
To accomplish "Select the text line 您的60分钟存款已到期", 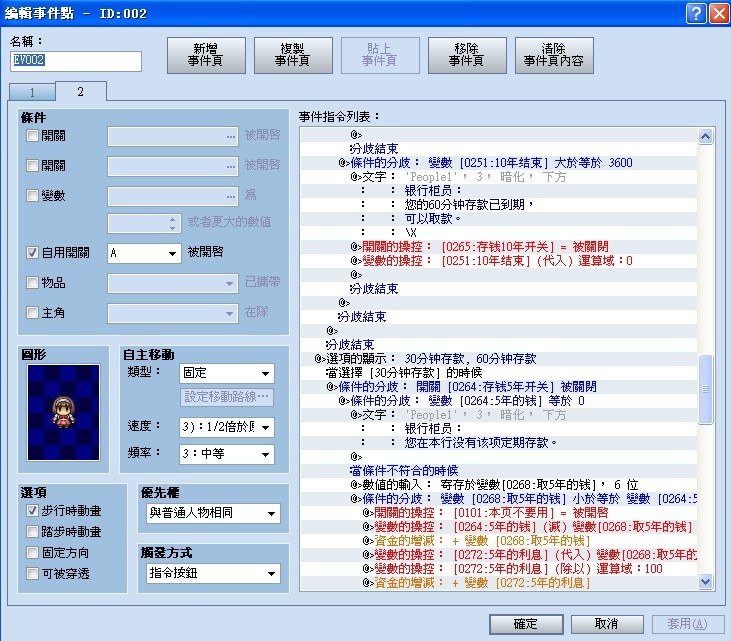I will point(499,205).
